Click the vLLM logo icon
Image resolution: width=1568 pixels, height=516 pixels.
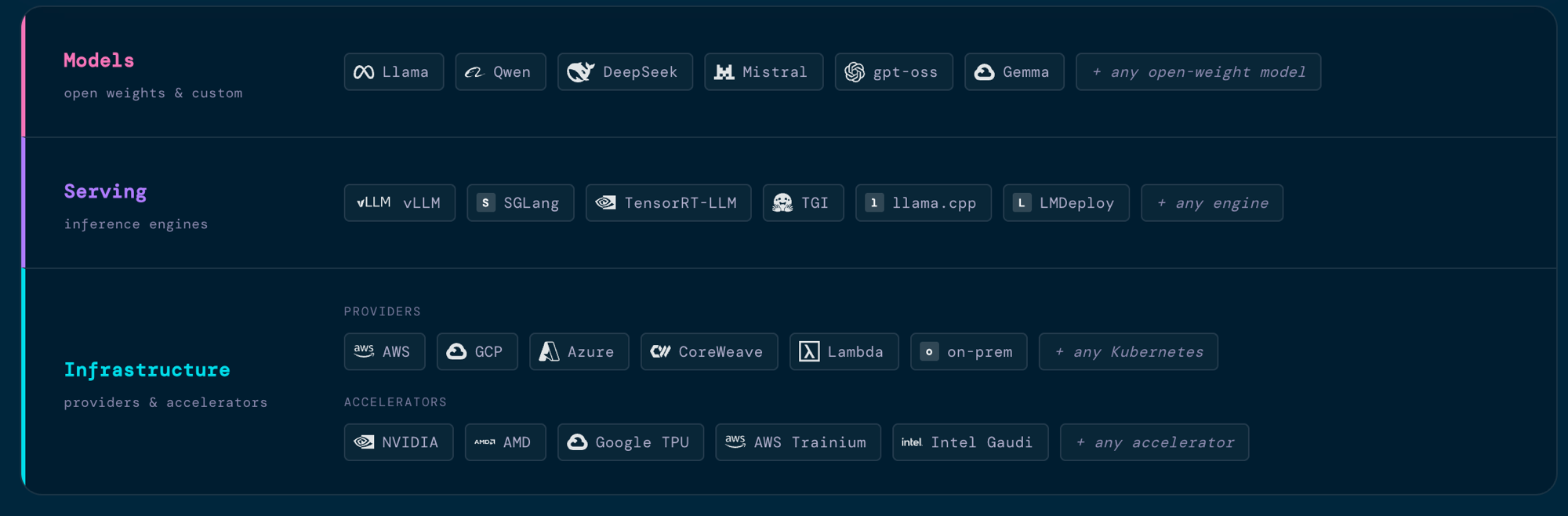pos(374,202)
